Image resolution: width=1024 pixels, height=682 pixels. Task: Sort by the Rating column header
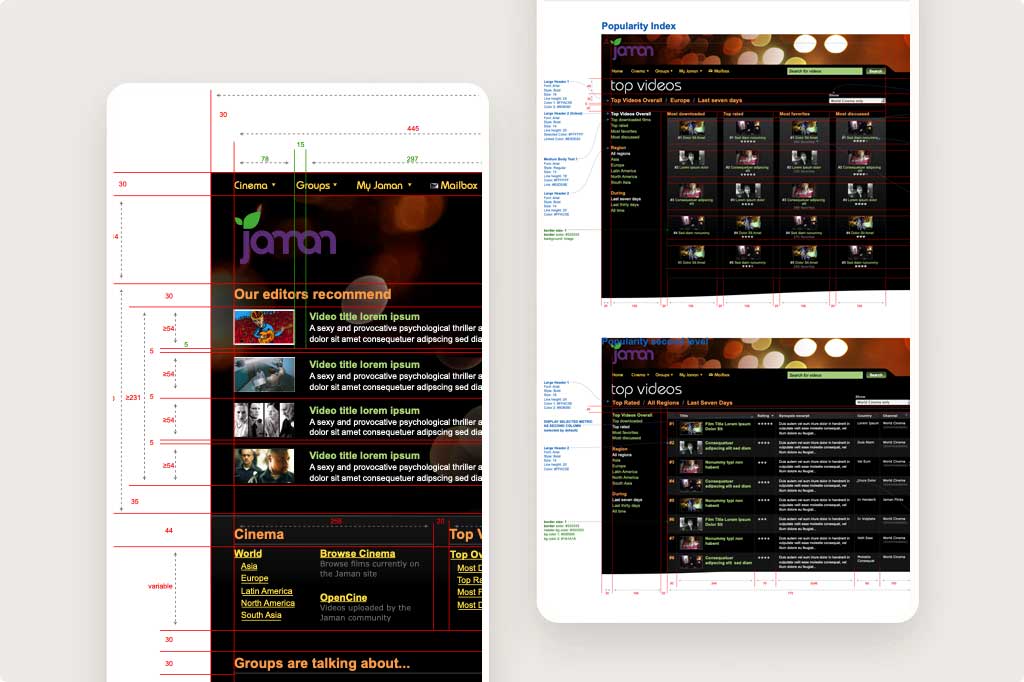765,416
